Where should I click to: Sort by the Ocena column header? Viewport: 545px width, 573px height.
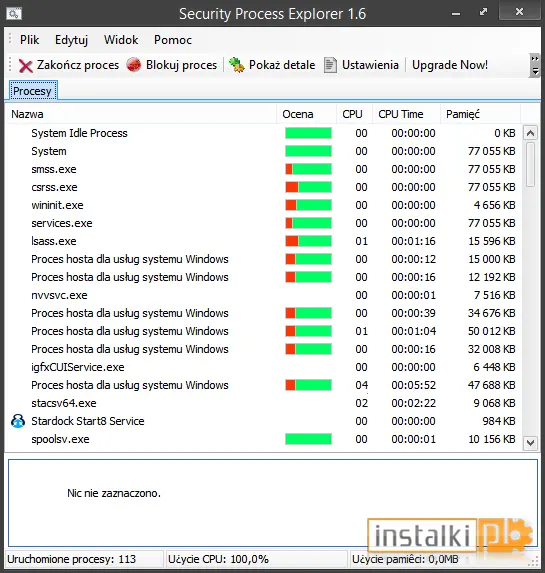tap(306, 114)
